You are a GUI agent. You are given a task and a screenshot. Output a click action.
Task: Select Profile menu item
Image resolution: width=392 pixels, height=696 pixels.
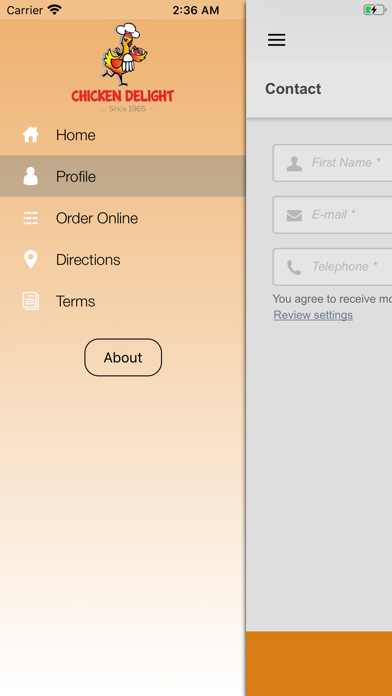tap(123, 176)
